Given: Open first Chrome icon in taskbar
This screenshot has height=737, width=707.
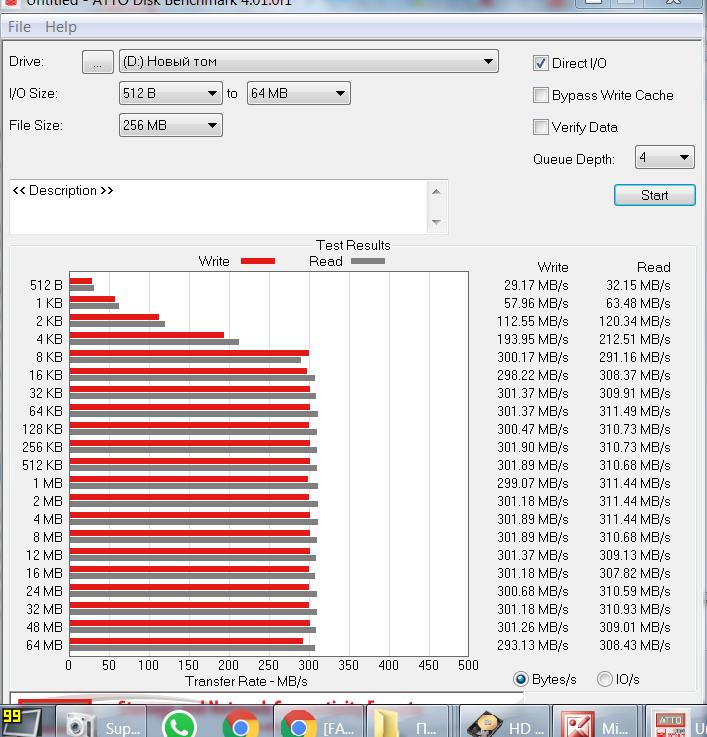Looking at the screenshot, I should [x=241, y=725].
